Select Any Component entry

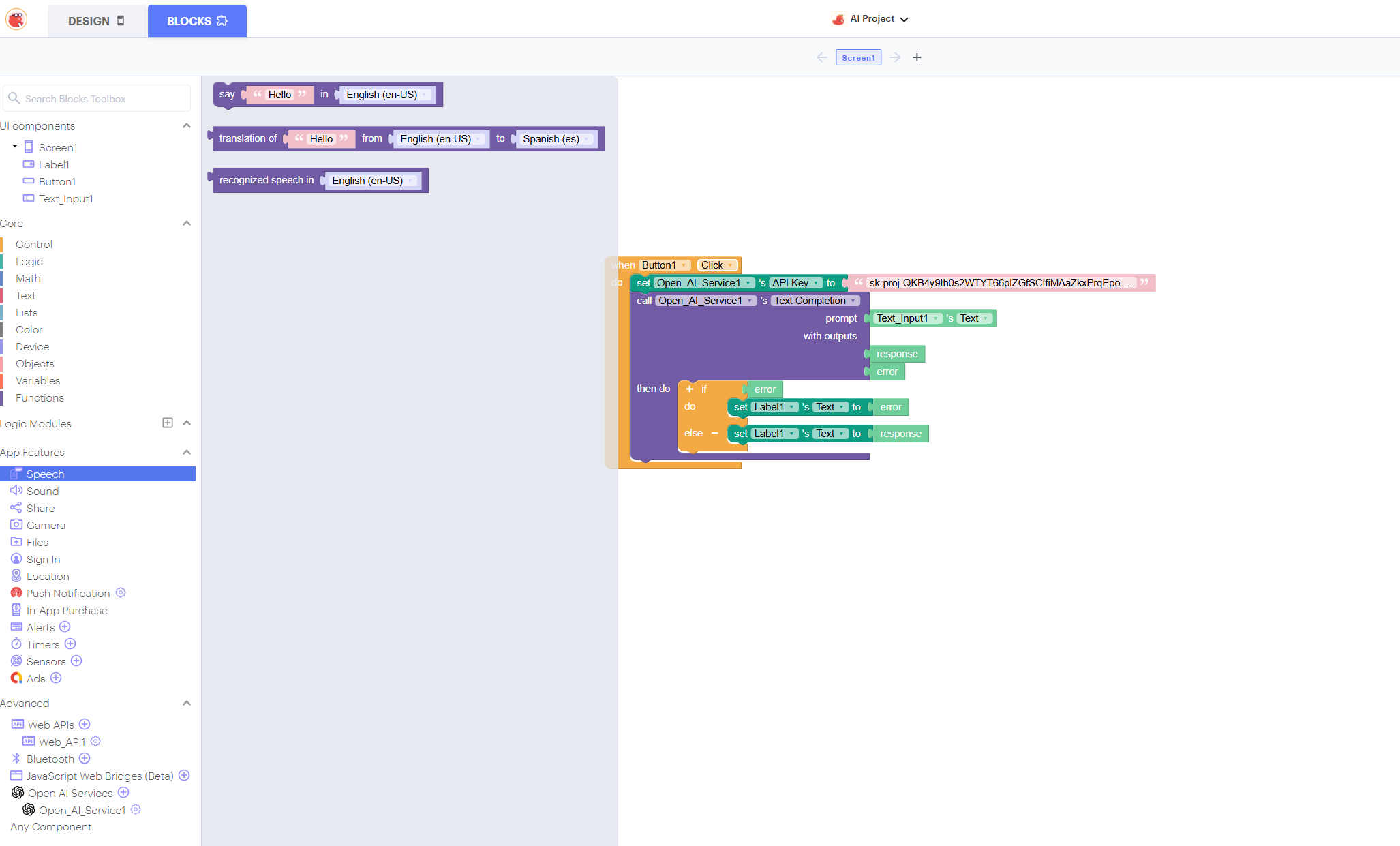pos(51,826)
